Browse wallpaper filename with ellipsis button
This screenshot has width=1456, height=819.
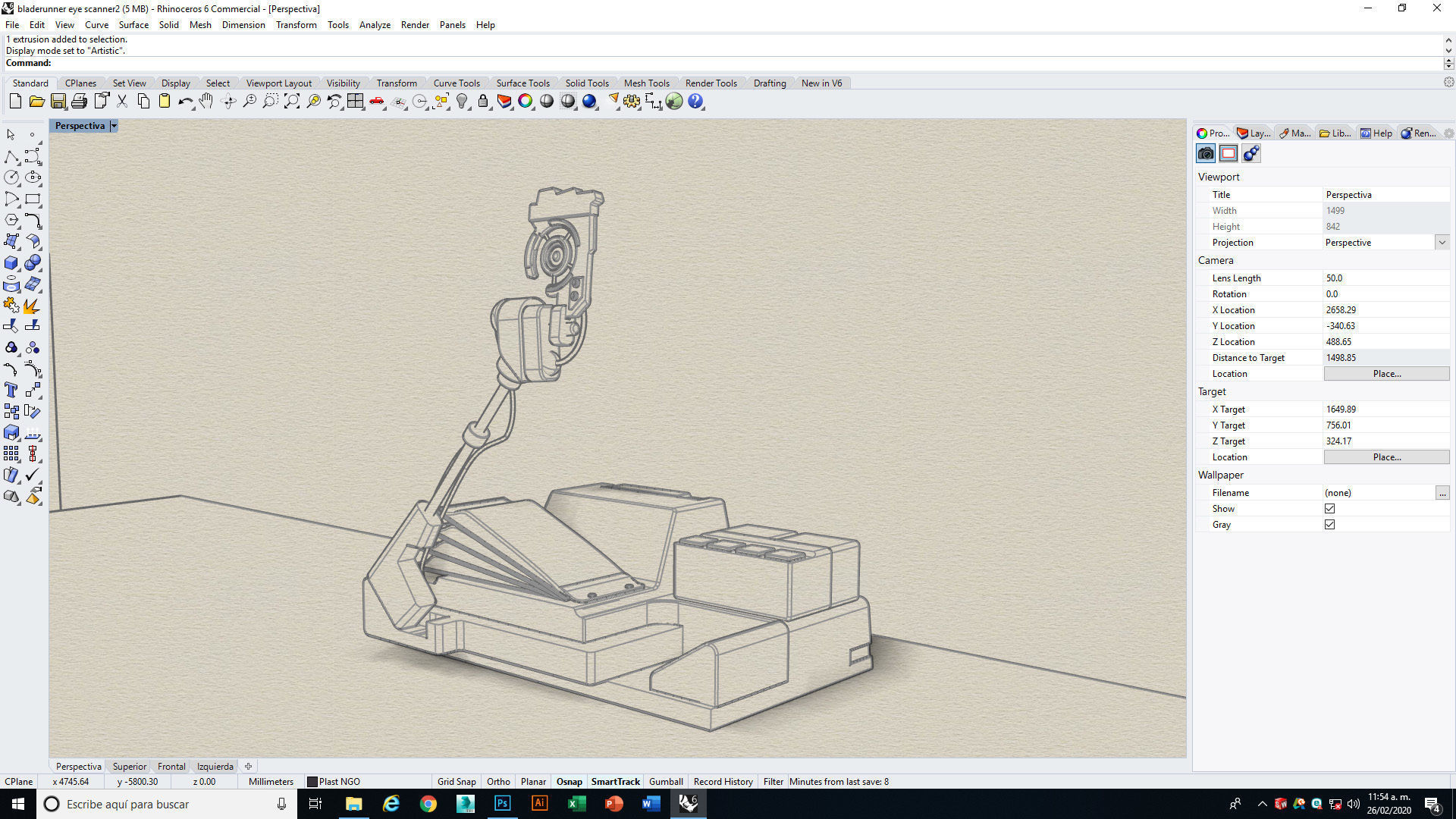(x=1442, y=493)
